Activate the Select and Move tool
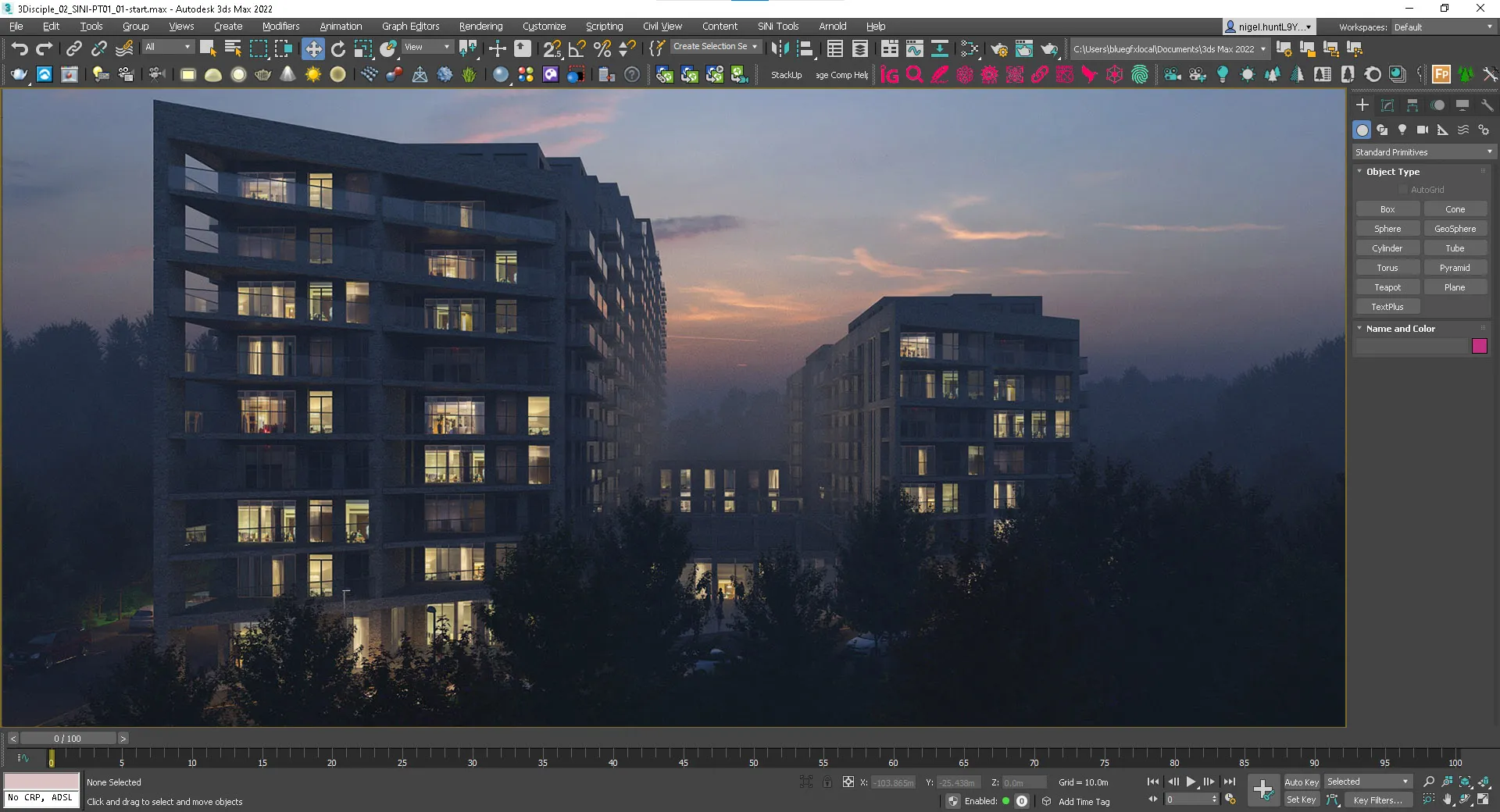Screen dimensions: 1500x812 [x=312, y=49]
